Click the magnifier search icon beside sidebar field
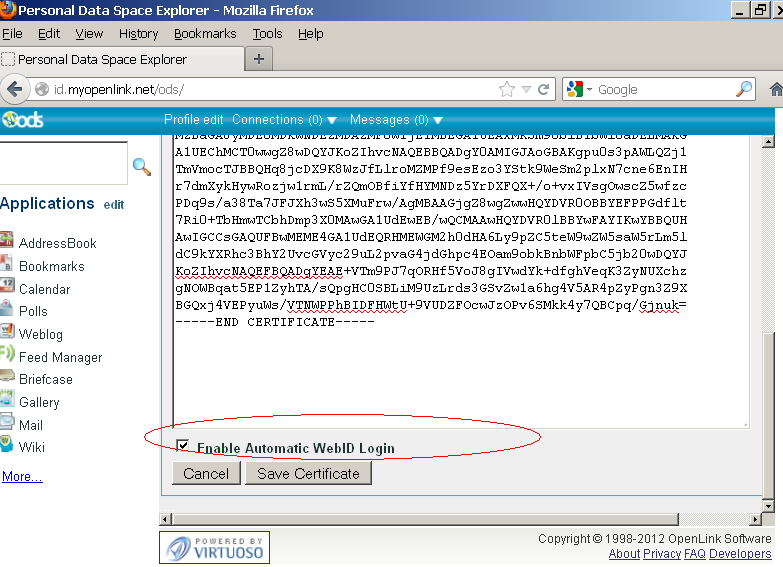The width and height of the screenshot is (783, 567). coord(142,167)
